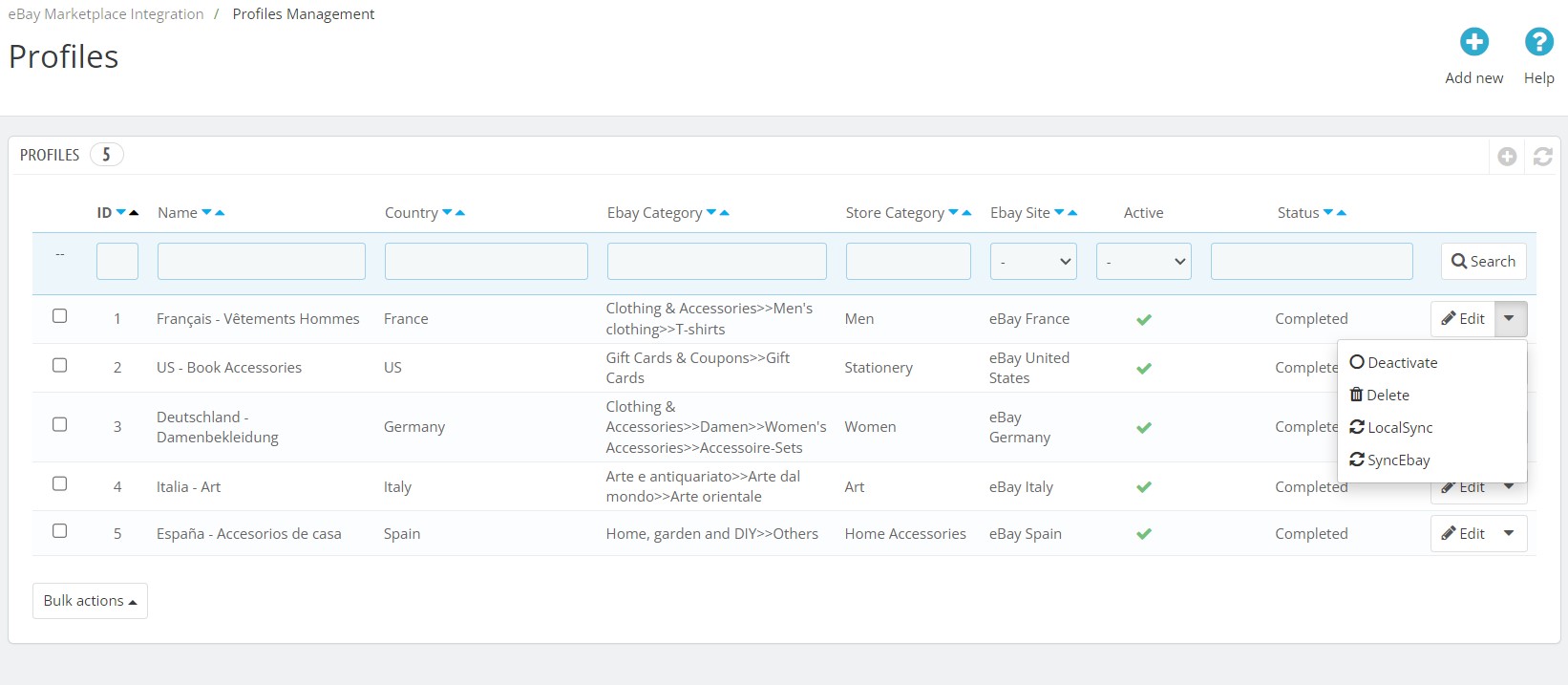Select the checkbox for Germany profile row
This screenshot has width=1568, height=685.
pyautogui.click(x=59, y=424)
